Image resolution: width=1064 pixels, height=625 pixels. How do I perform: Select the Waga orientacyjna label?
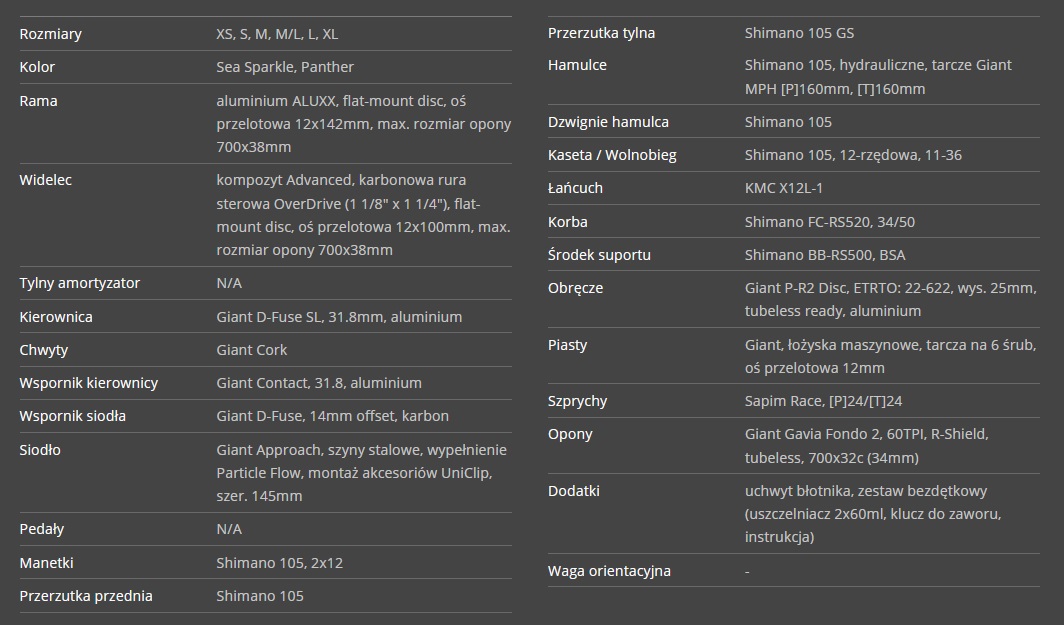pos(609,571)
